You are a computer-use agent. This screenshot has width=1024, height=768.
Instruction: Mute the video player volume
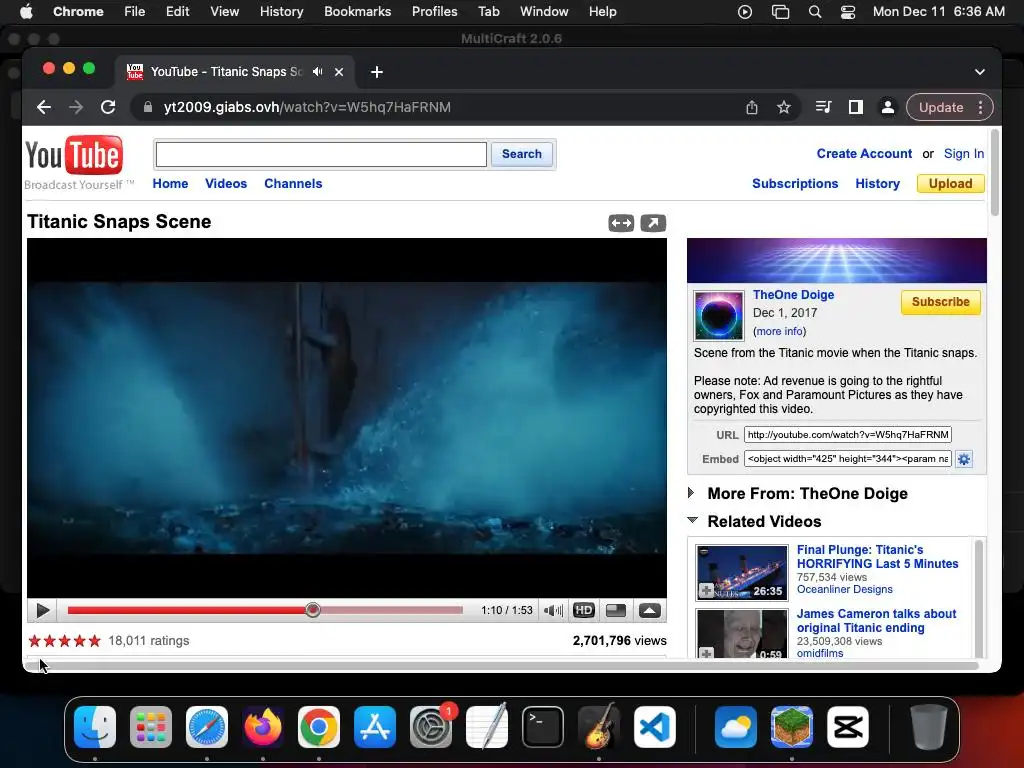click(552, 611)
